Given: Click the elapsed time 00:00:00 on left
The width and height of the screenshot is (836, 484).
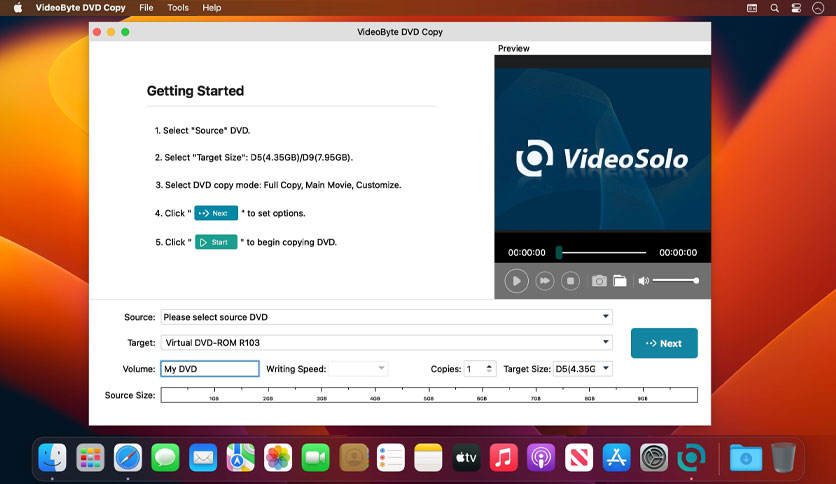Looking at the screenshot, I should tap(526, 253).
